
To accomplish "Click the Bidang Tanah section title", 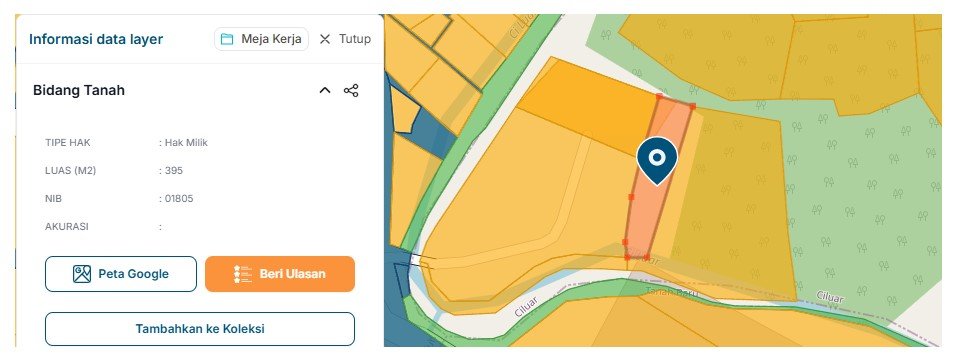I will coord(79,90).
